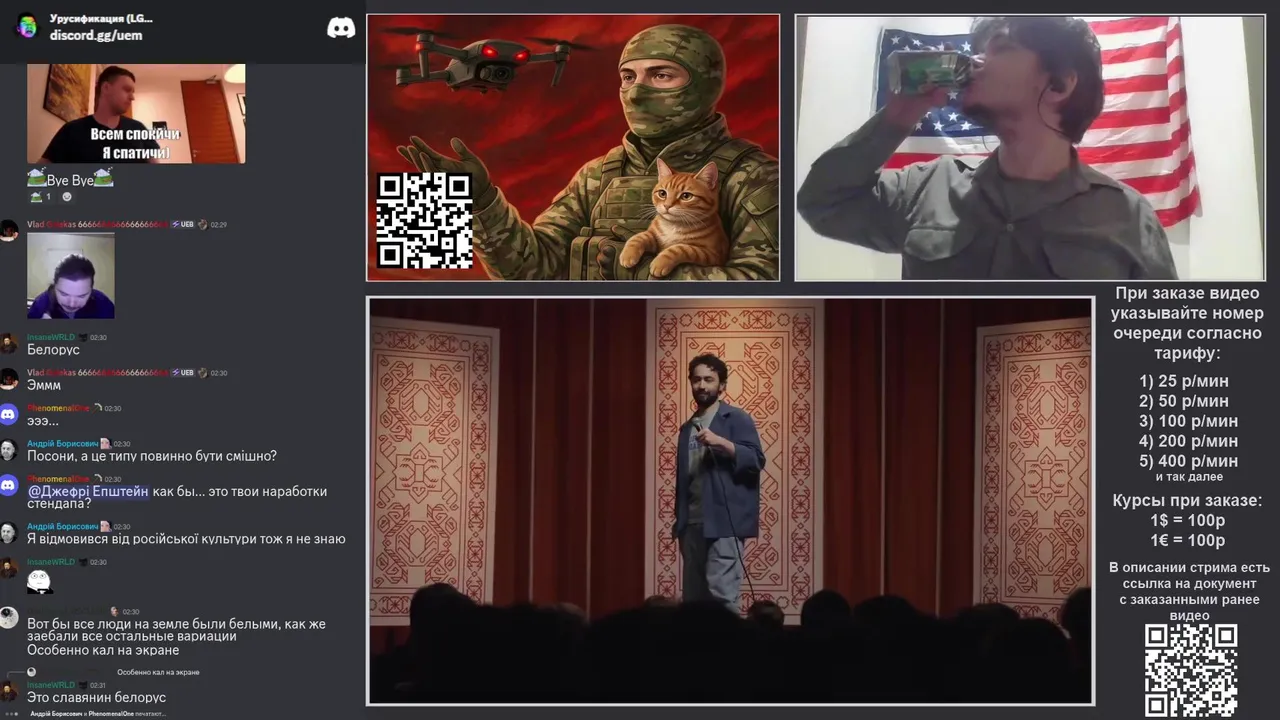Open the attached image of the man in purple
1280x720 pixels.
(70, 276)
